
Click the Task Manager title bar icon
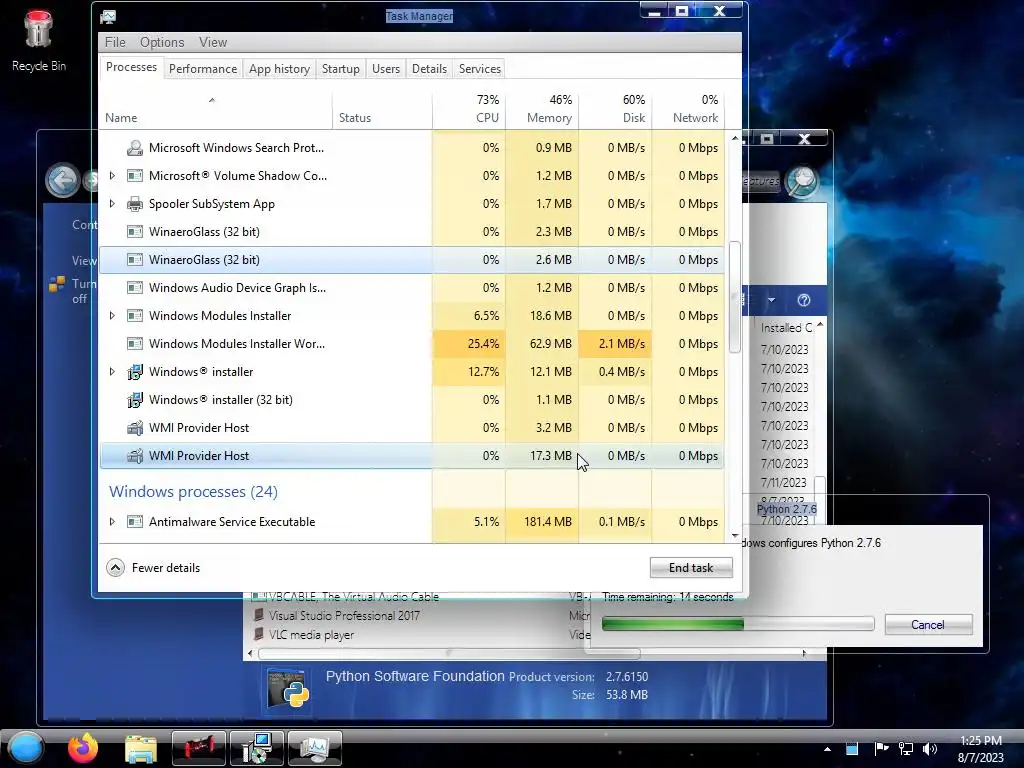tap(108, 16)
